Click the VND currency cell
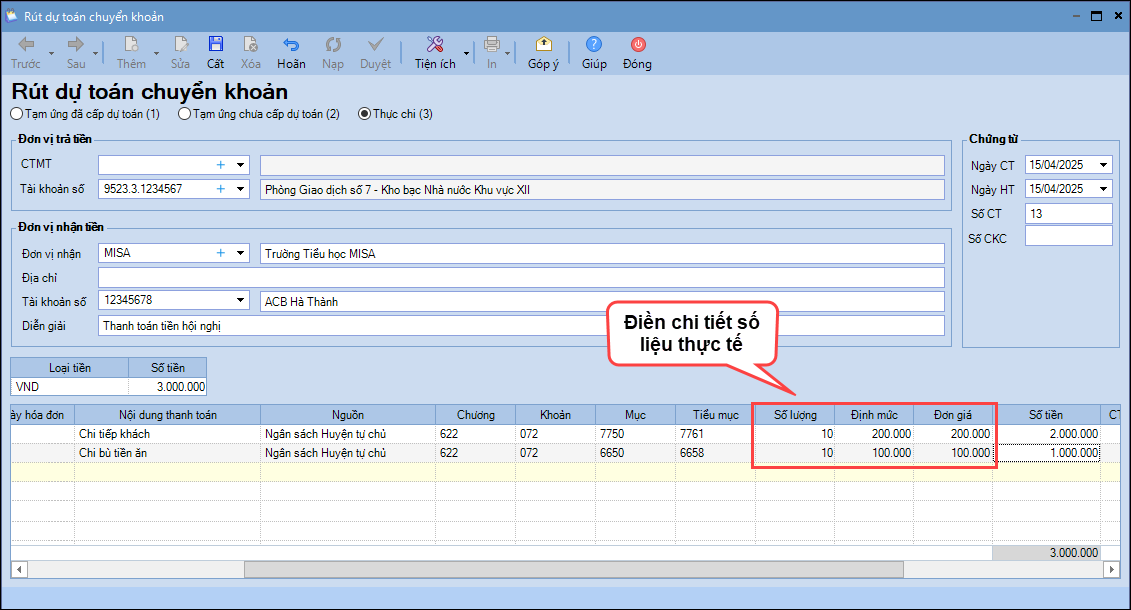This screenshot has width=1131, height=610. click(70, 386)
